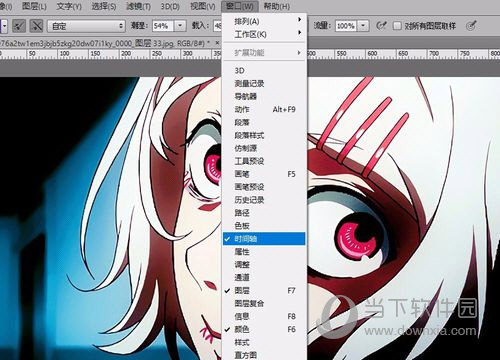Image resolution: width=500 pixels, height=360 pixels.
Task: Select 导航器 in Window menu
Action: point(264,96)
